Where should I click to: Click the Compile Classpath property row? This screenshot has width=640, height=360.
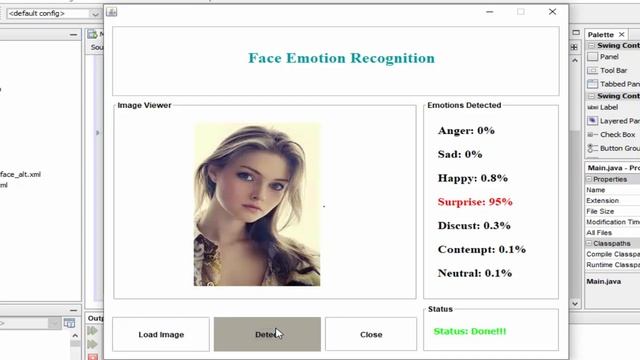click(x=613, y=254)
